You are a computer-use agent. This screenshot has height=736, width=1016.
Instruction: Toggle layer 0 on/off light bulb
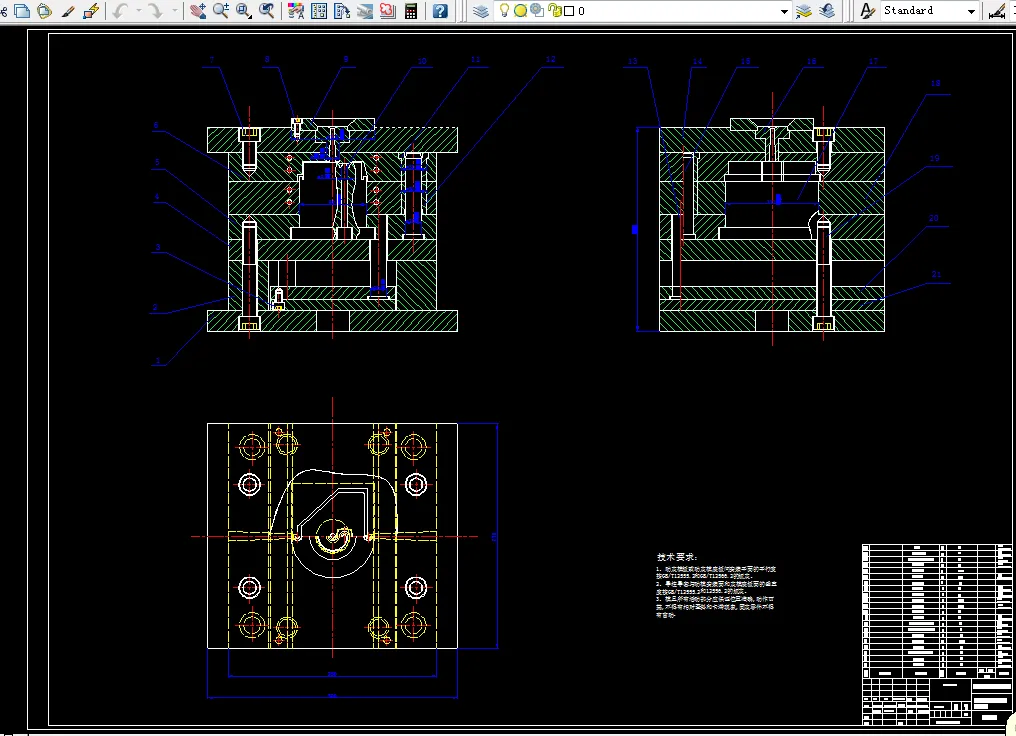(504, 10)
